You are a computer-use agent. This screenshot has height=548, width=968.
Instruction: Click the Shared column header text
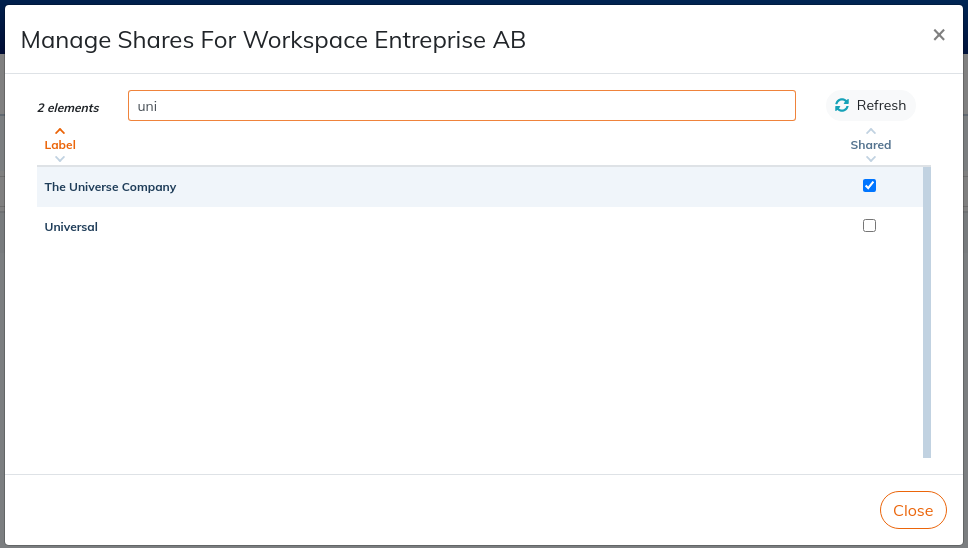(x=870, y=145)
